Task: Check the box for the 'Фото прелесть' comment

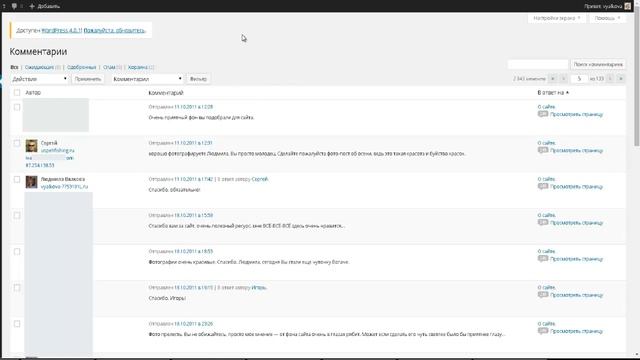Action: (17, 324)
